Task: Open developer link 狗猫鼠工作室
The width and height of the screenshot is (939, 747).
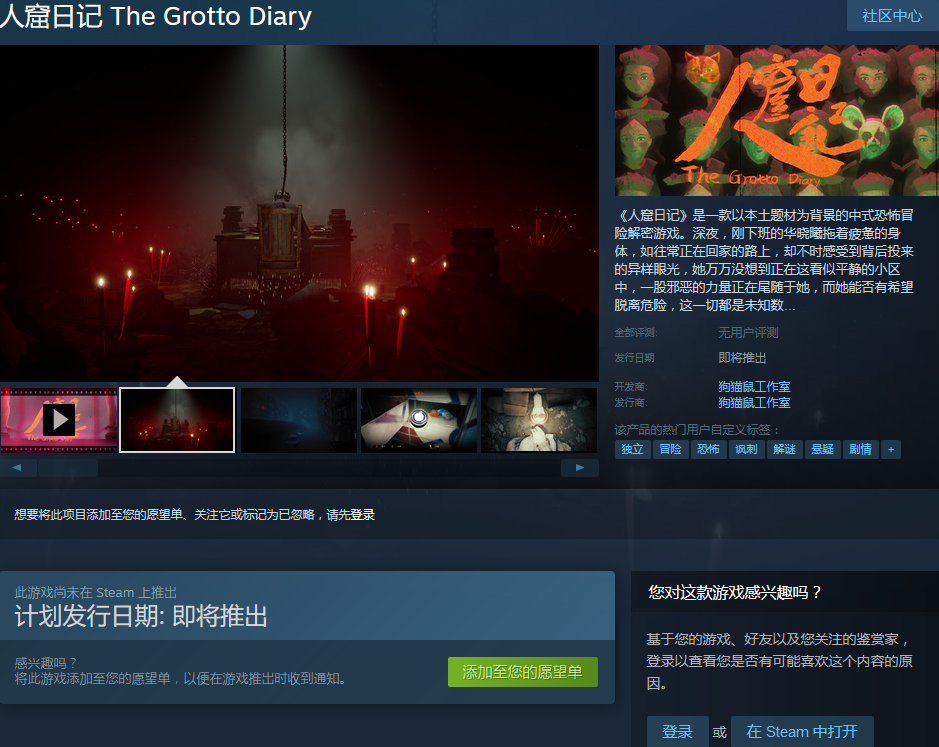Action: [x=754, y=386]
